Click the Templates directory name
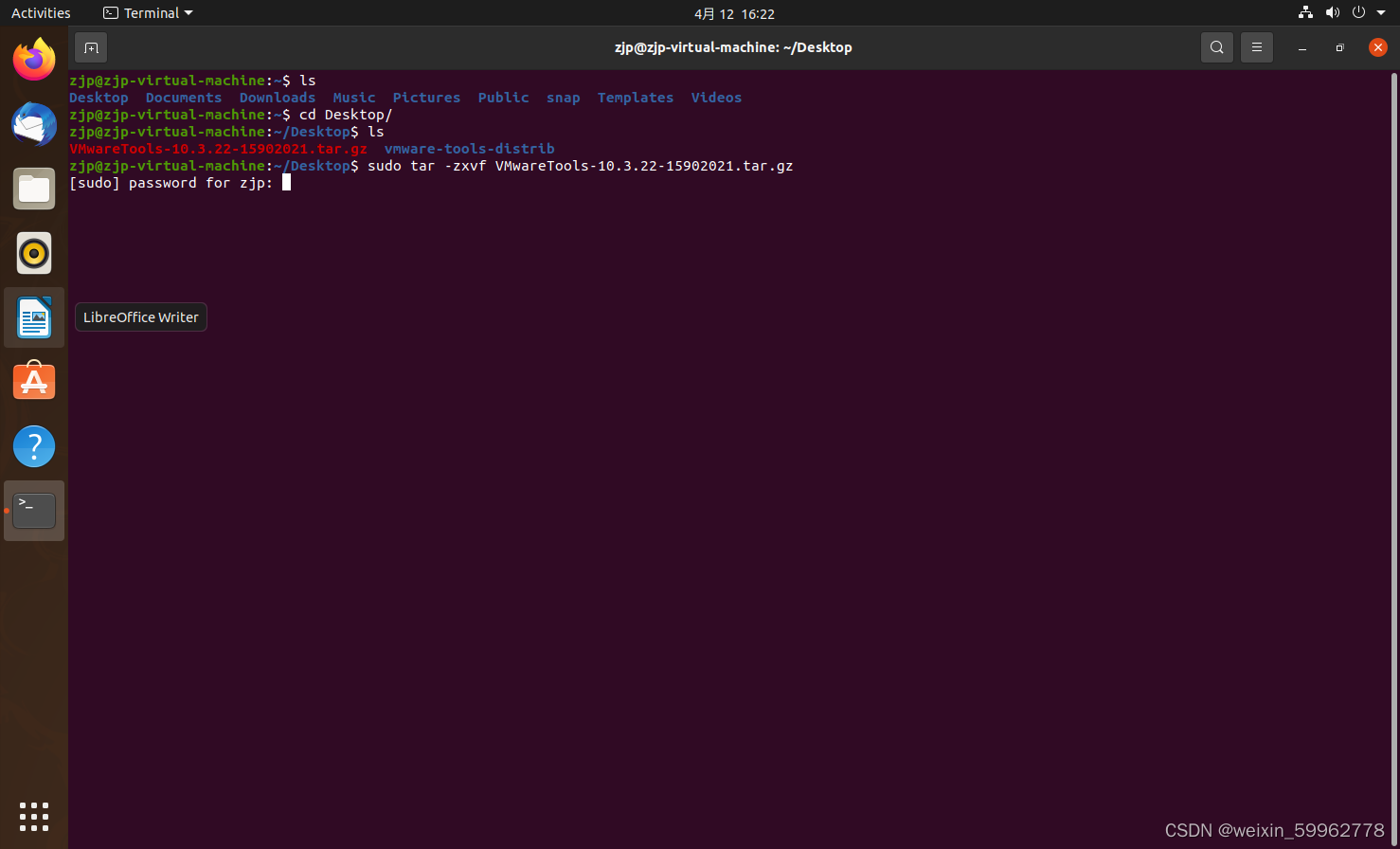 coord(636,98)
